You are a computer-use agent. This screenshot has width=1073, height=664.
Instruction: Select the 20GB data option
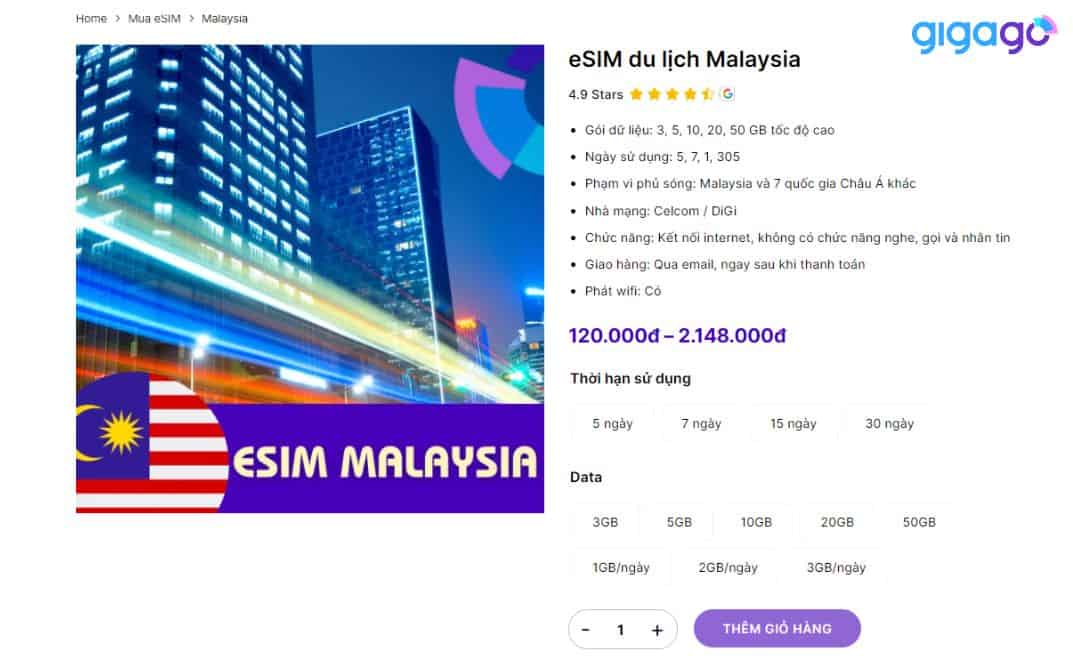pos(837,522)
